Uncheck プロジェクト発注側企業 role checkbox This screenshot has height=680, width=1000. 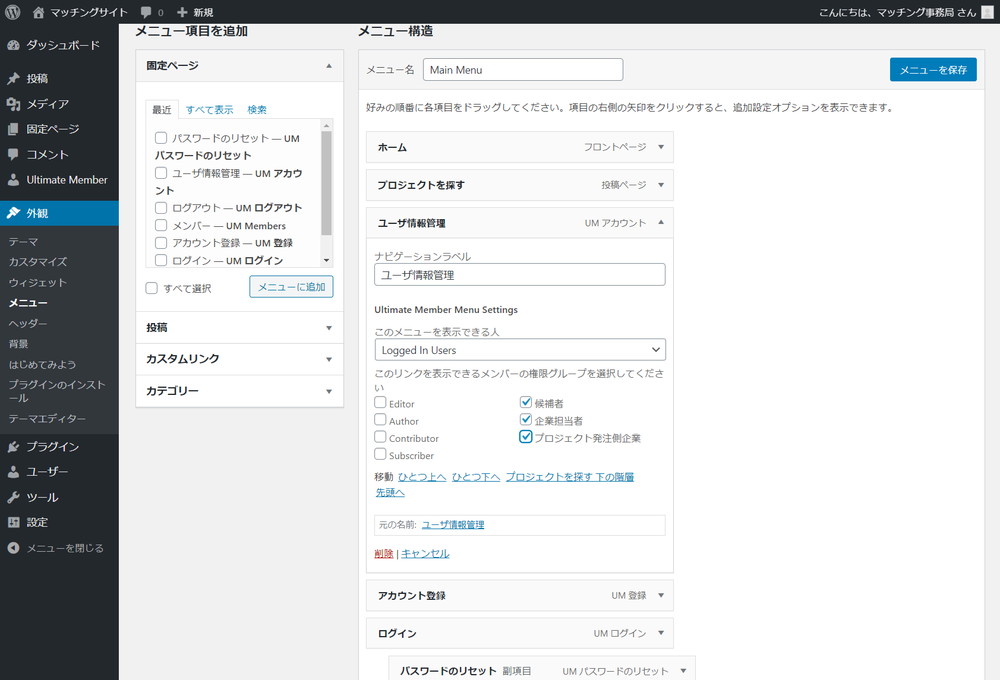[x=526, y=437]
